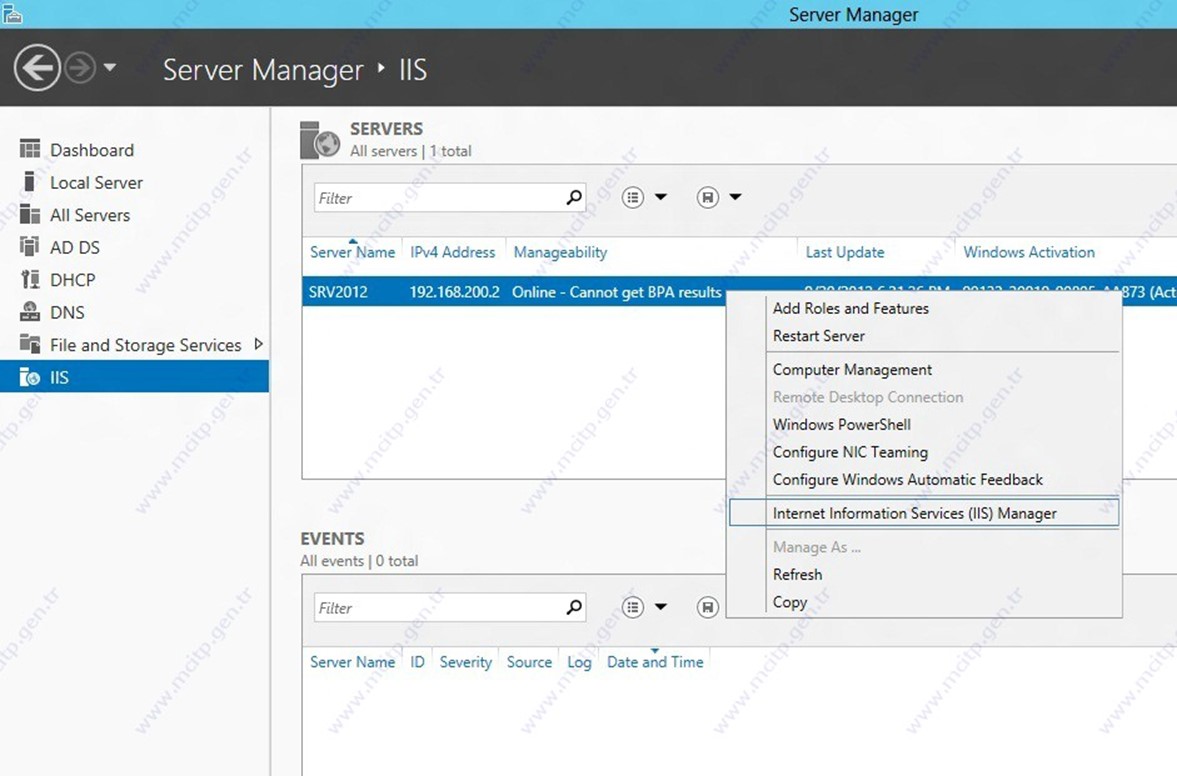1177x776 pixels.
Task: Click the Server Manager title bar icon
Action: 13,14
